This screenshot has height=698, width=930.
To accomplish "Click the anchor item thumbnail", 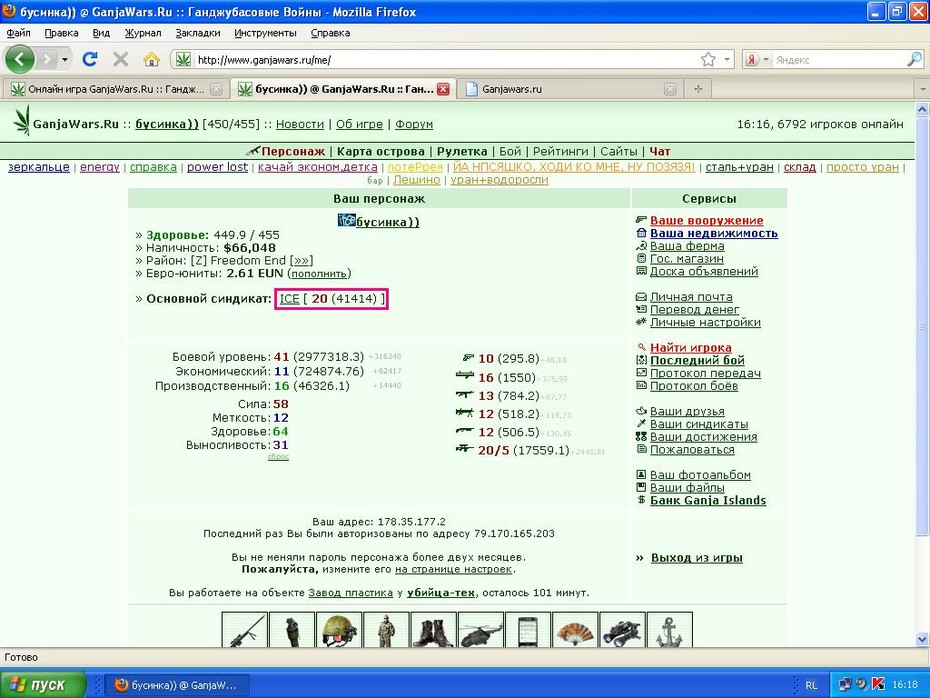I will pos(670,630).
